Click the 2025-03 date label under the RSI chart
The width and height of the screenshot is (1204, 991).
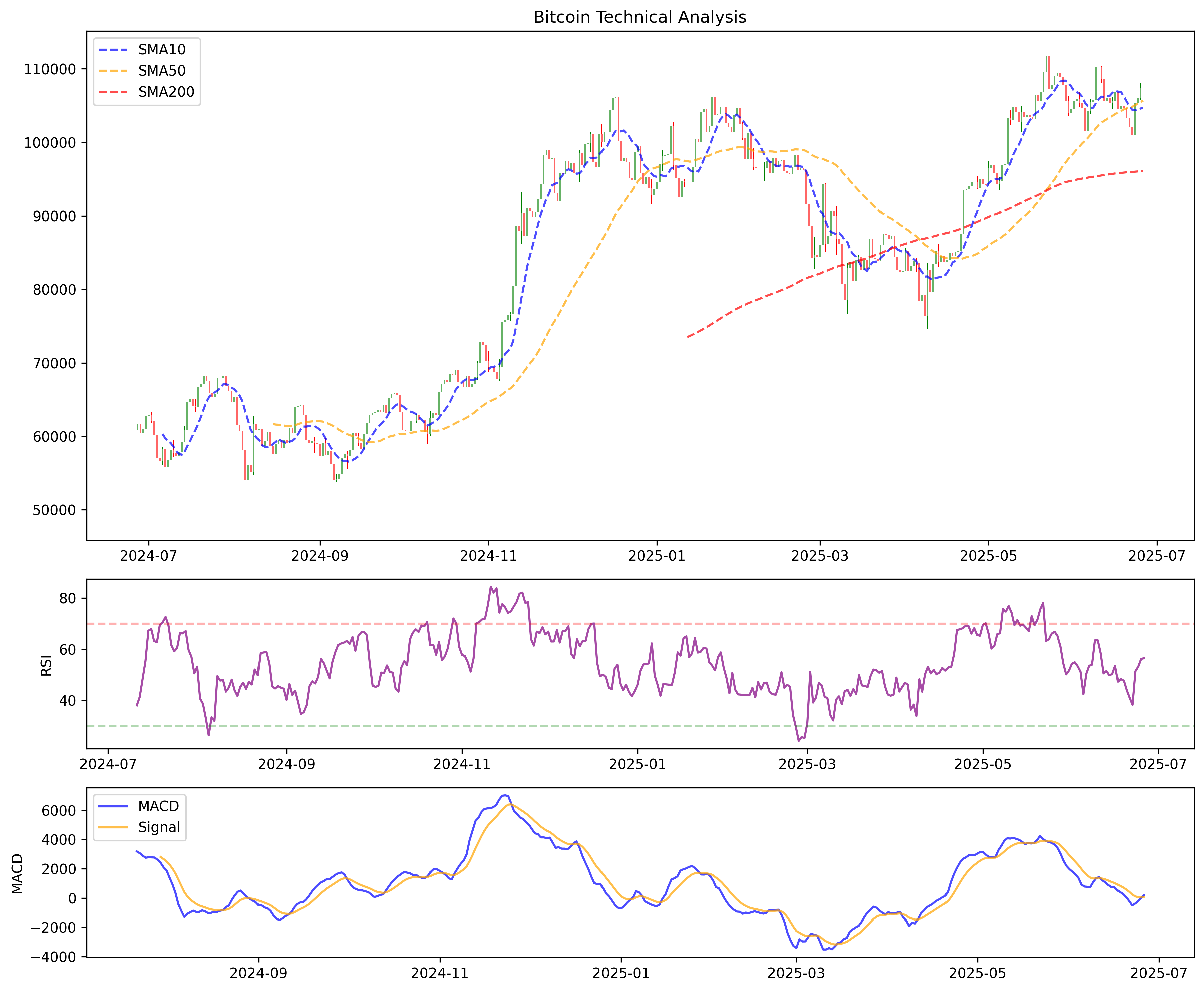pos(807,764)
